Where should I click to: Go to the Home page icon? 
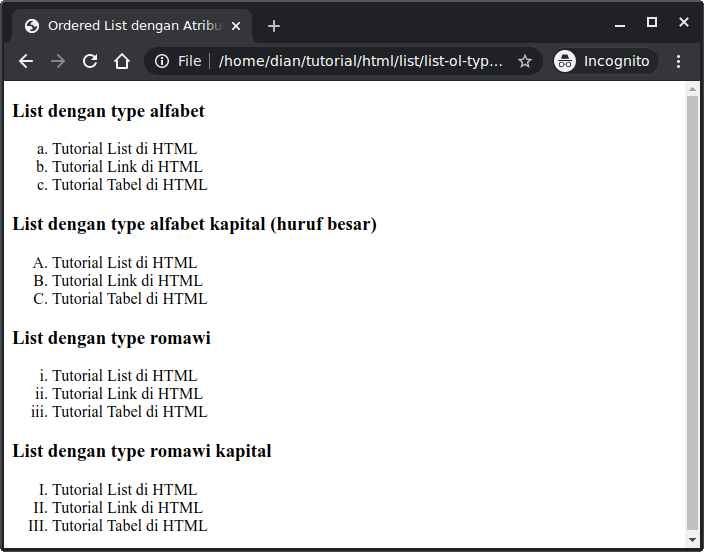(122, 61)
